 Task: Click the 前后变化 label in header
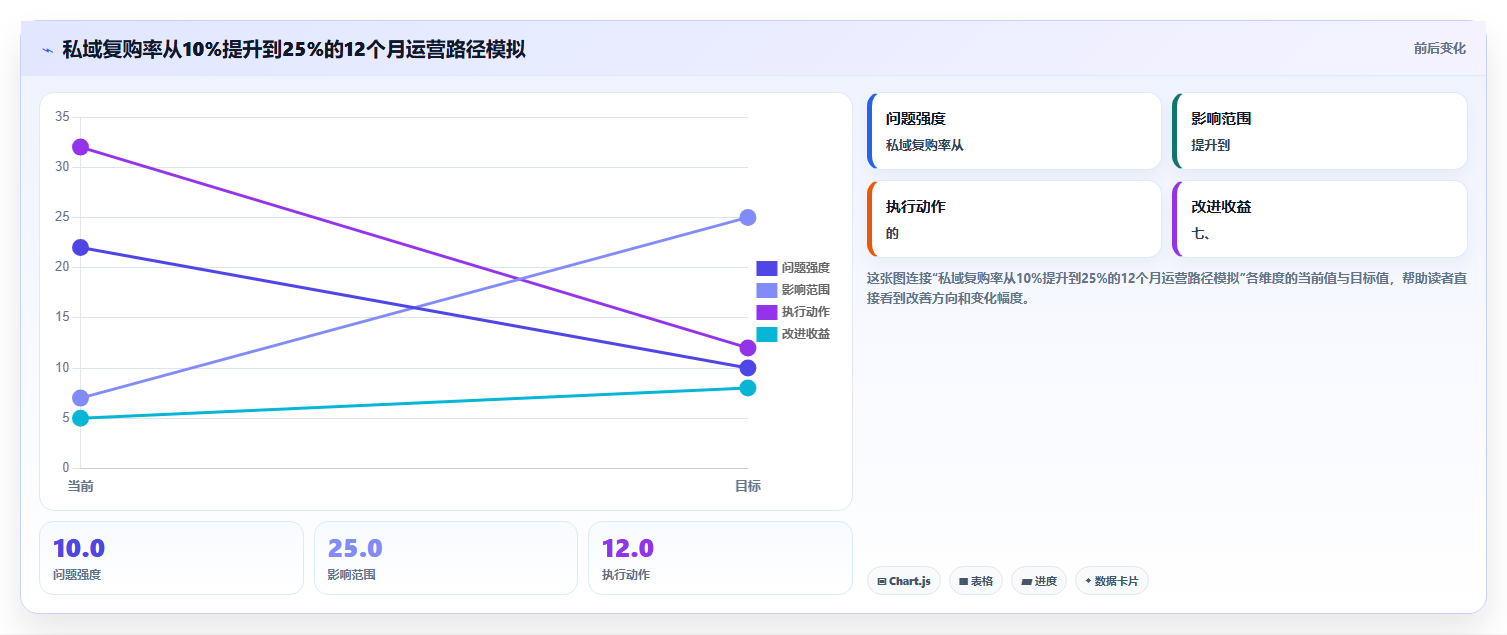pos(1439,48)
